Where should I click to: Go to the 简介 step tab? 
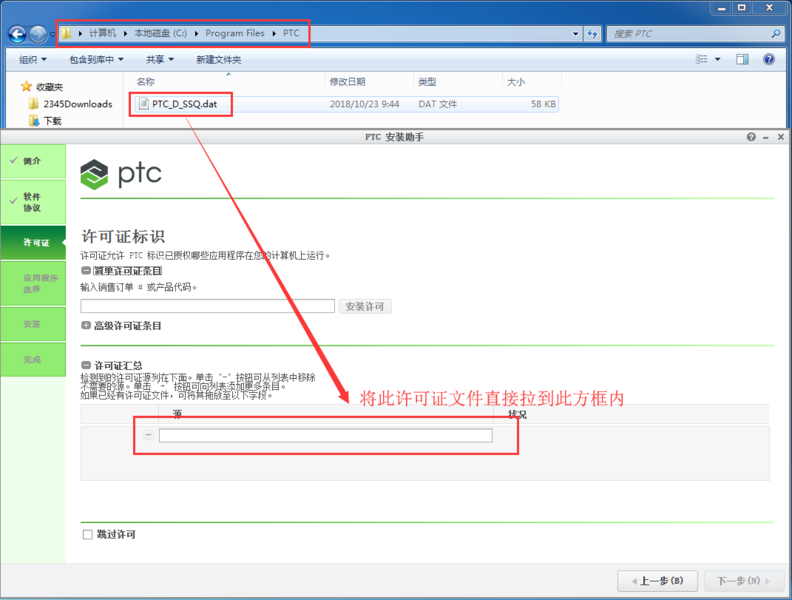[x=33, y=161]
